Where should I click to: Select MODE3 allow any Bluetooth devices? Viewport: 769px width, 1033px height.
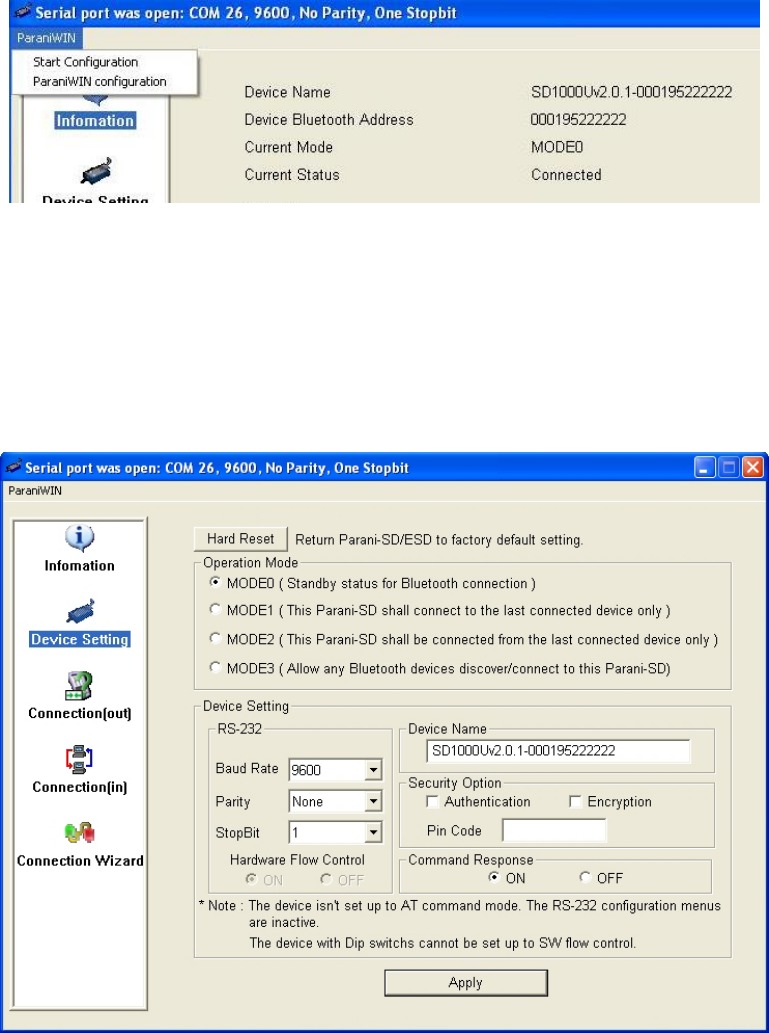[215, 667]
